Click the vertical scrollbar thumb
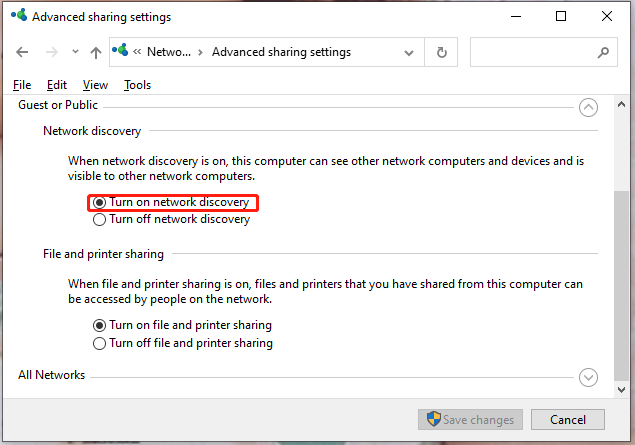Viewport: 635px width, 445px height. 621,286
